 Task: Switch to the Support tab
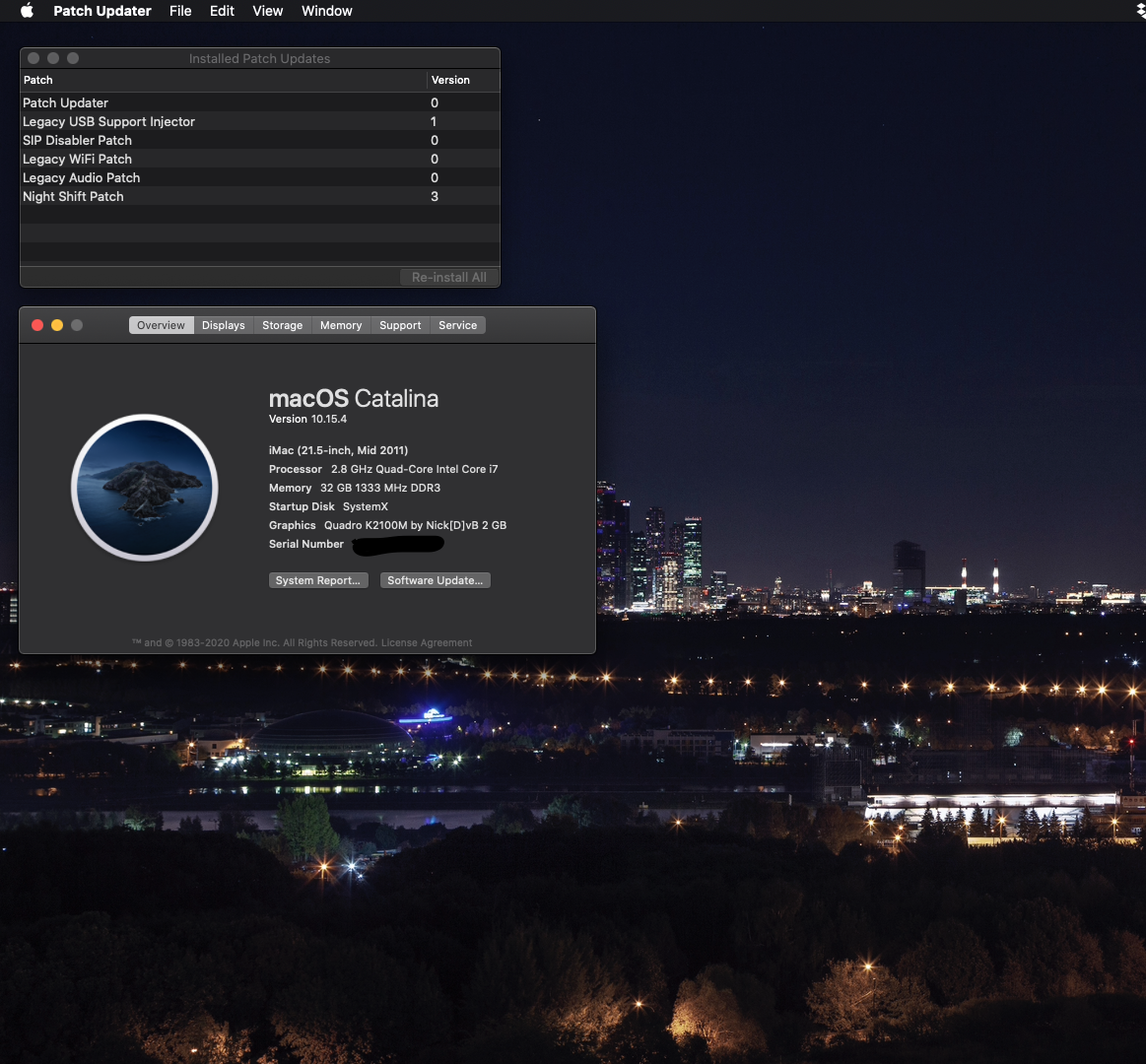[400, 325]
